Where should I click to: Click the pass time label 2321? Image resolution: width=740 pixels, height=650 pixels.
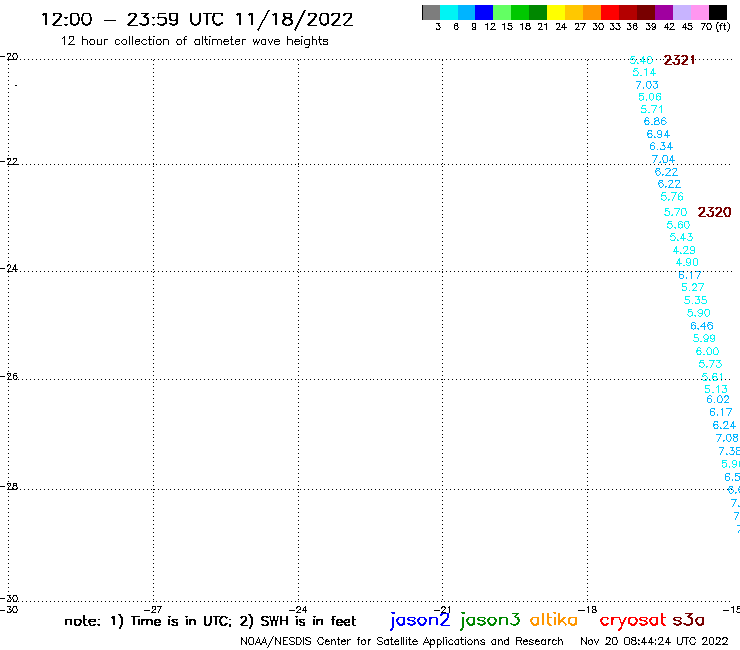(x=679, y=60)
